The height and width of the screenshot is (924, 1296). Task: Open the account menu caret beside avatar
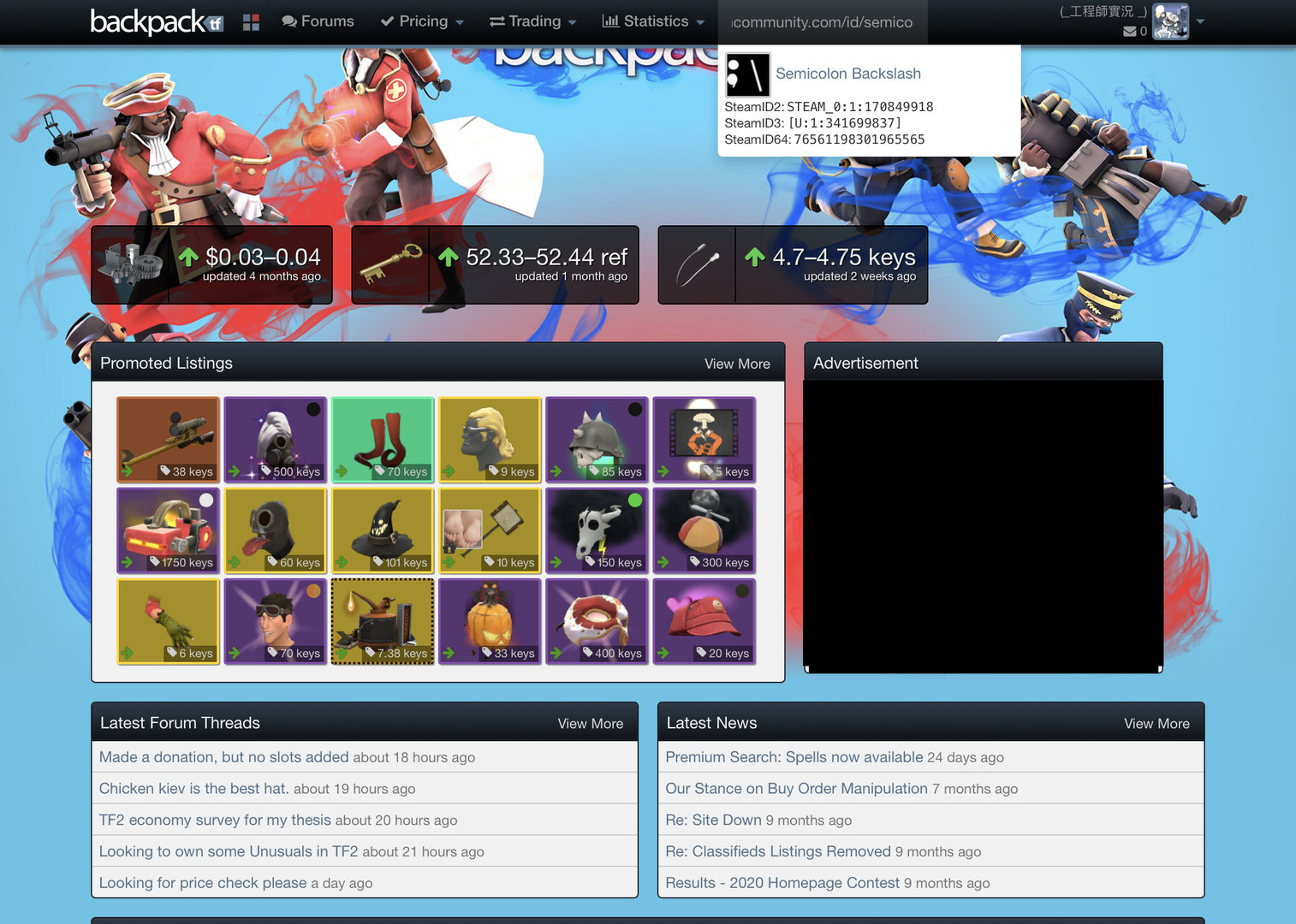pyautogui.click(x=1200, y=21)
